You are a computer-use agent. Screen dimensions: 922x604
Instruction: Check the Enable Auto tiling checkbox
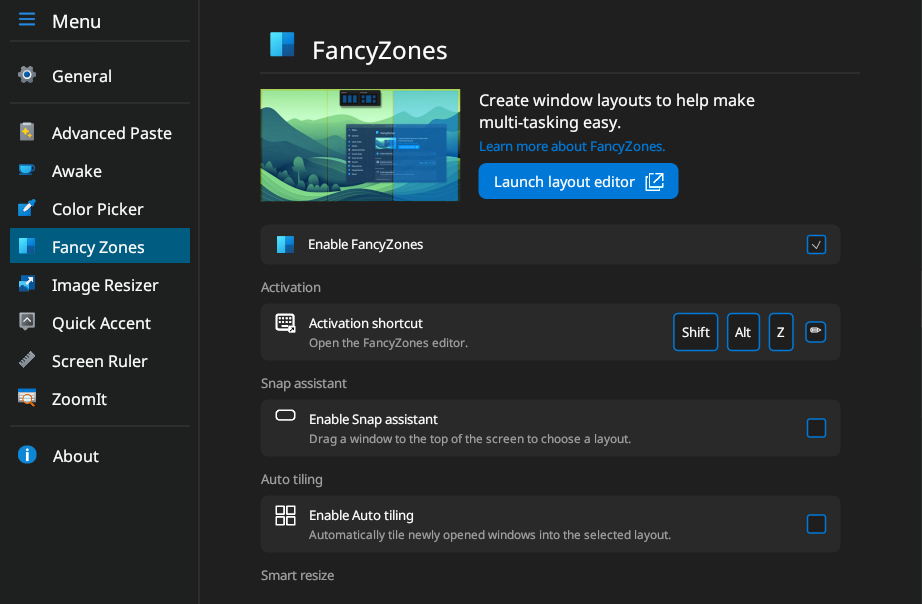[816, 524]
